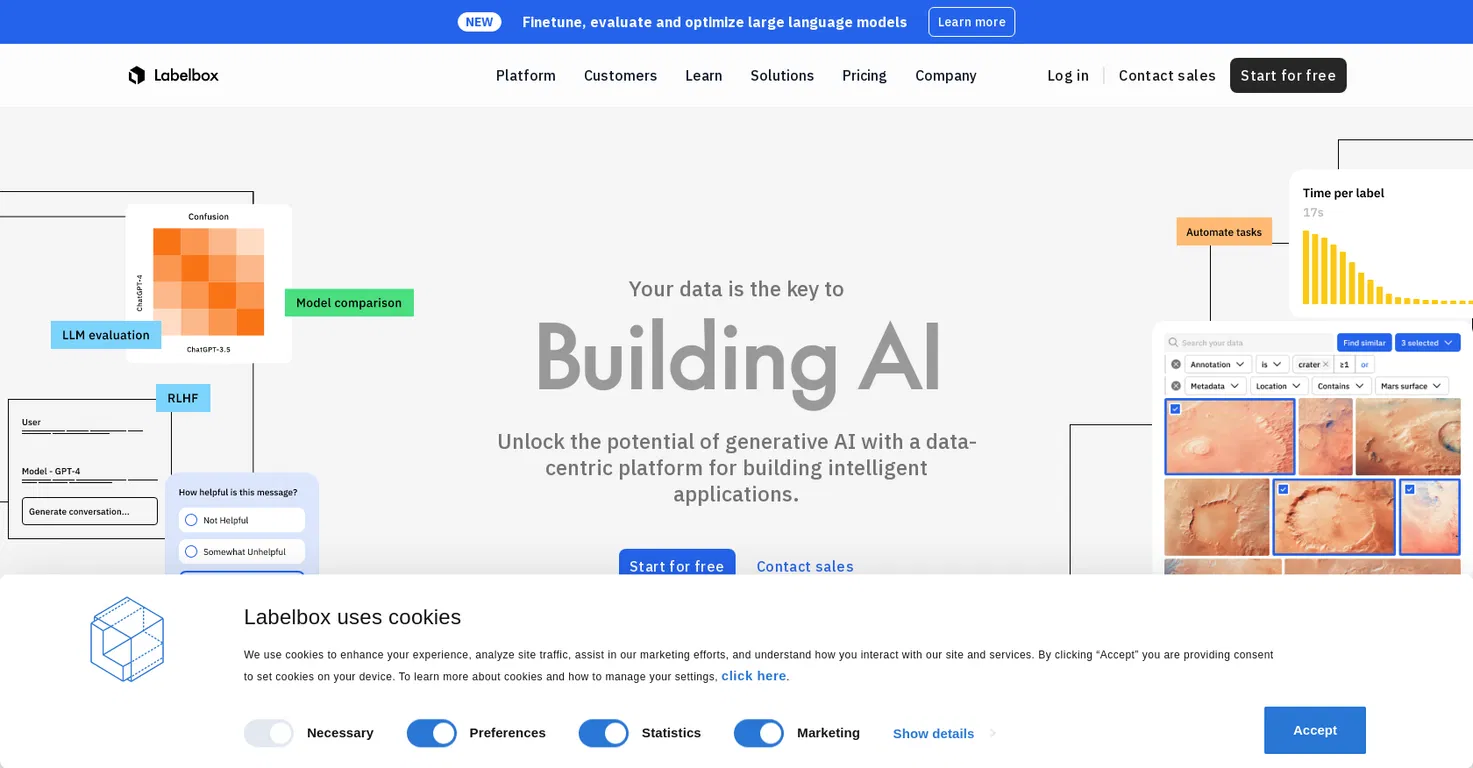The image size is (1473, 768).
Task: Remove the Annotation filter row
Action: pos(1176,365)
